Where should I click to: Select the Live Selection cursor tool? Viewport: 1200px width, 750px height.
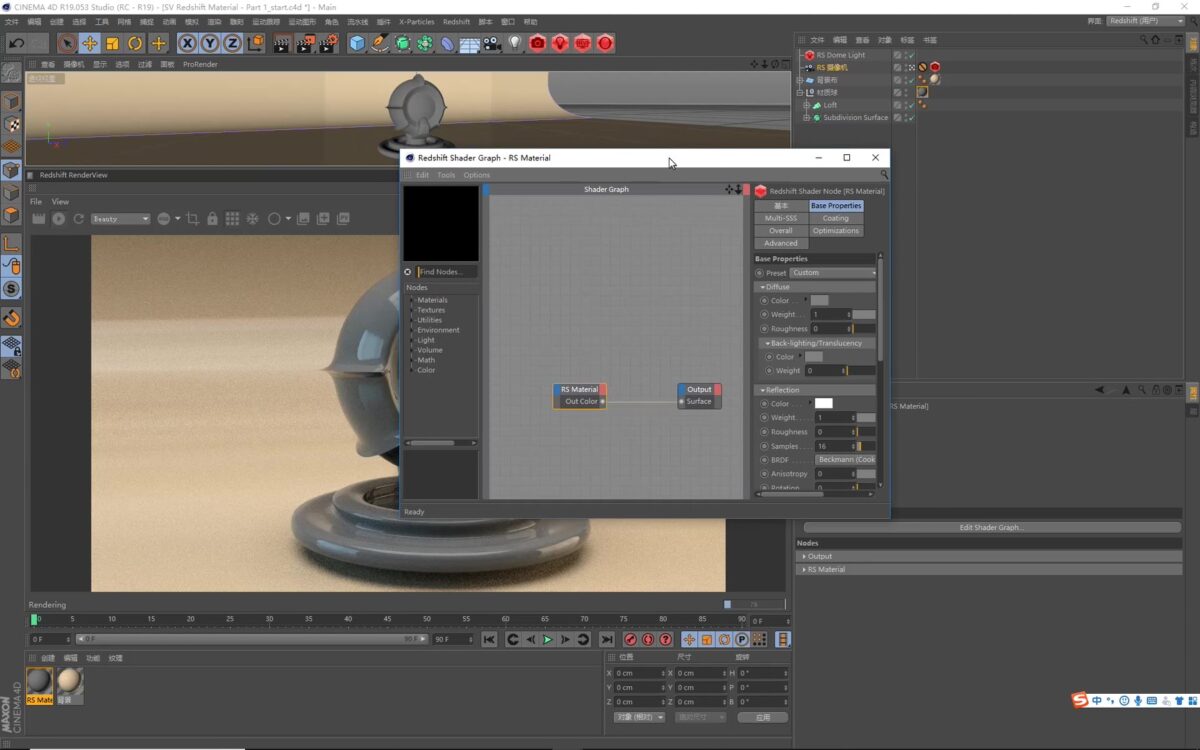point(67,43)
